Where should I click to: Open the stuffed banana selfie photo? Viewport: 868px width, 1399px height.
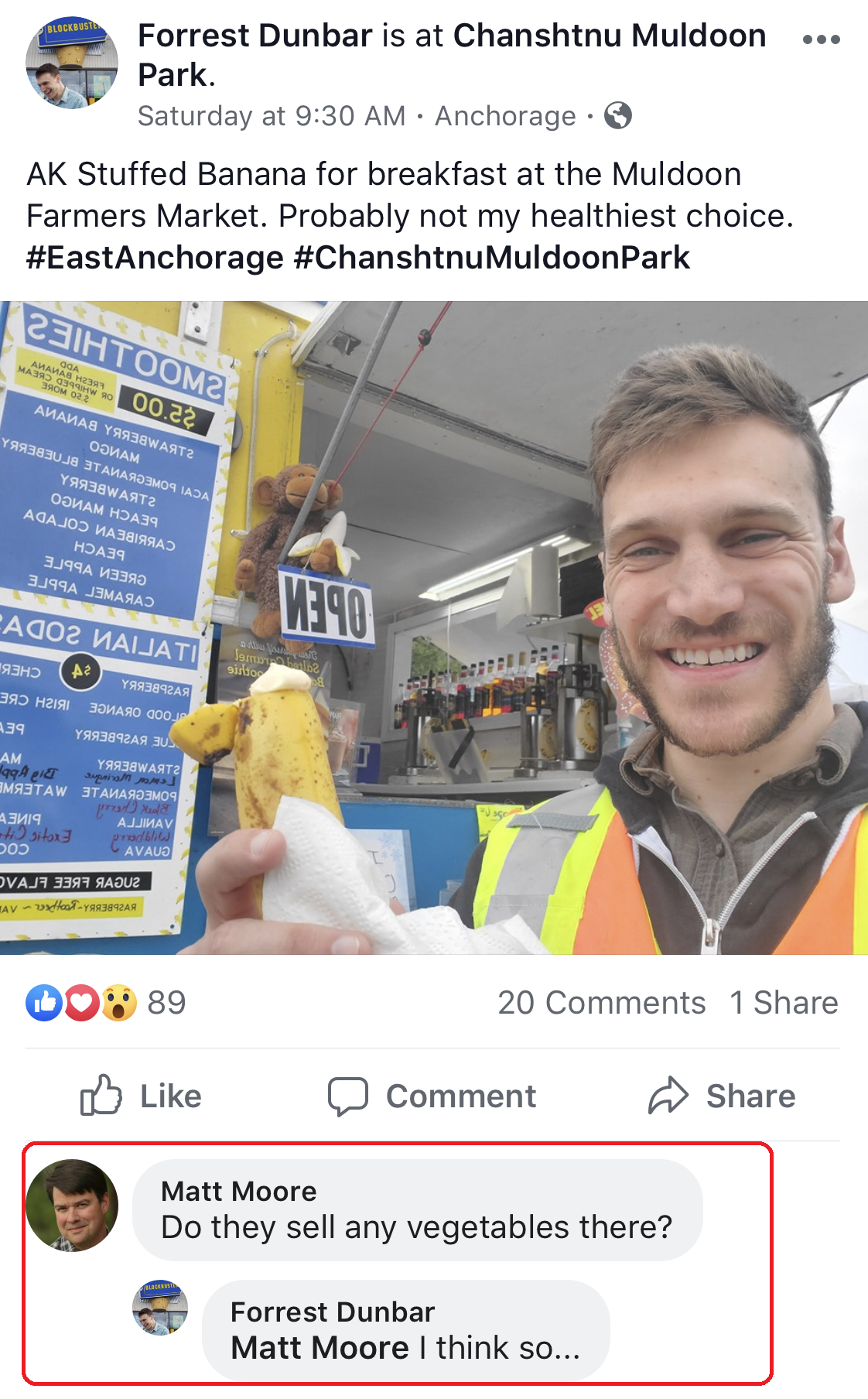[434, 628]
